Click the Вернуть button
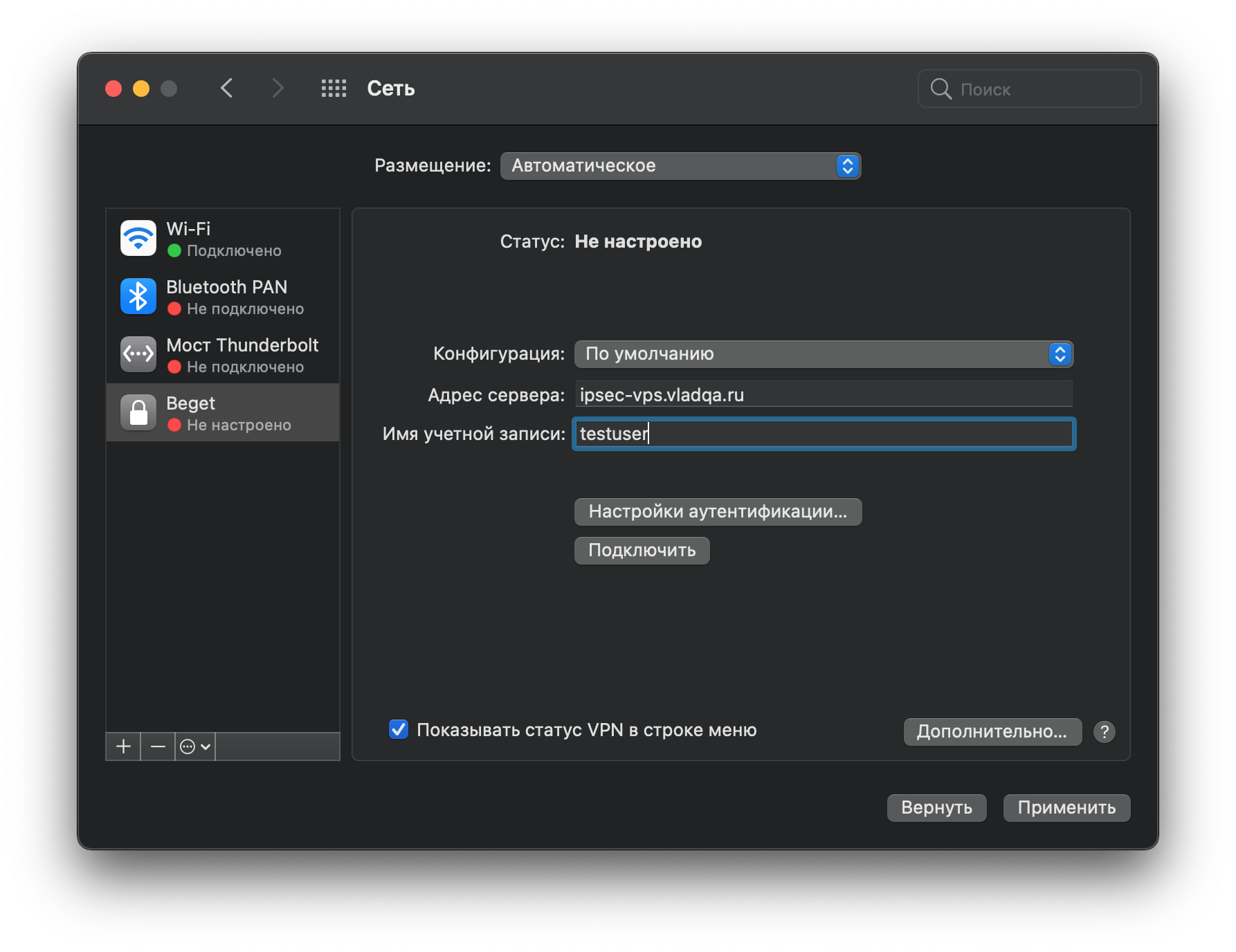Viewport: 1236px width, 952px height. 936,807
